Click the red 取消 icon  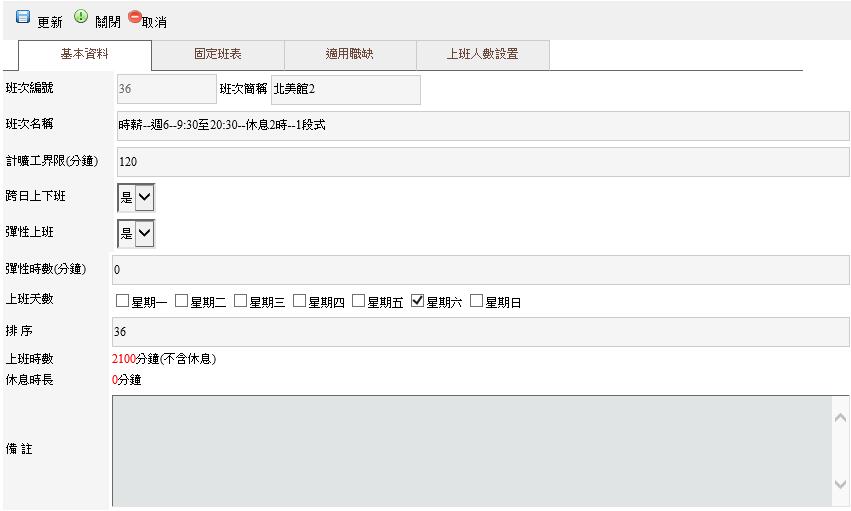(135, 18)
